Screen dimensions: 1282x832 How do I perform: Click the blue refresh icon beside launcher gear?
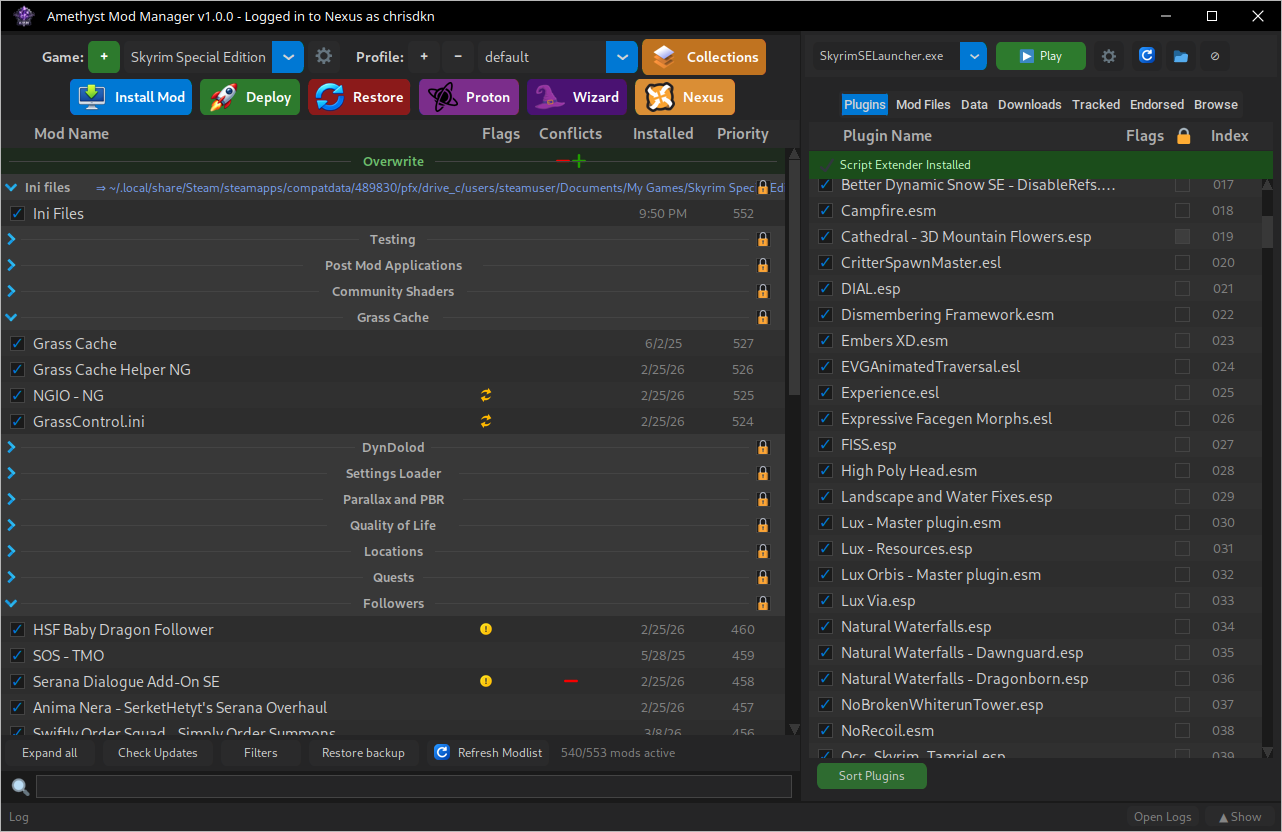click(1147, 56)
